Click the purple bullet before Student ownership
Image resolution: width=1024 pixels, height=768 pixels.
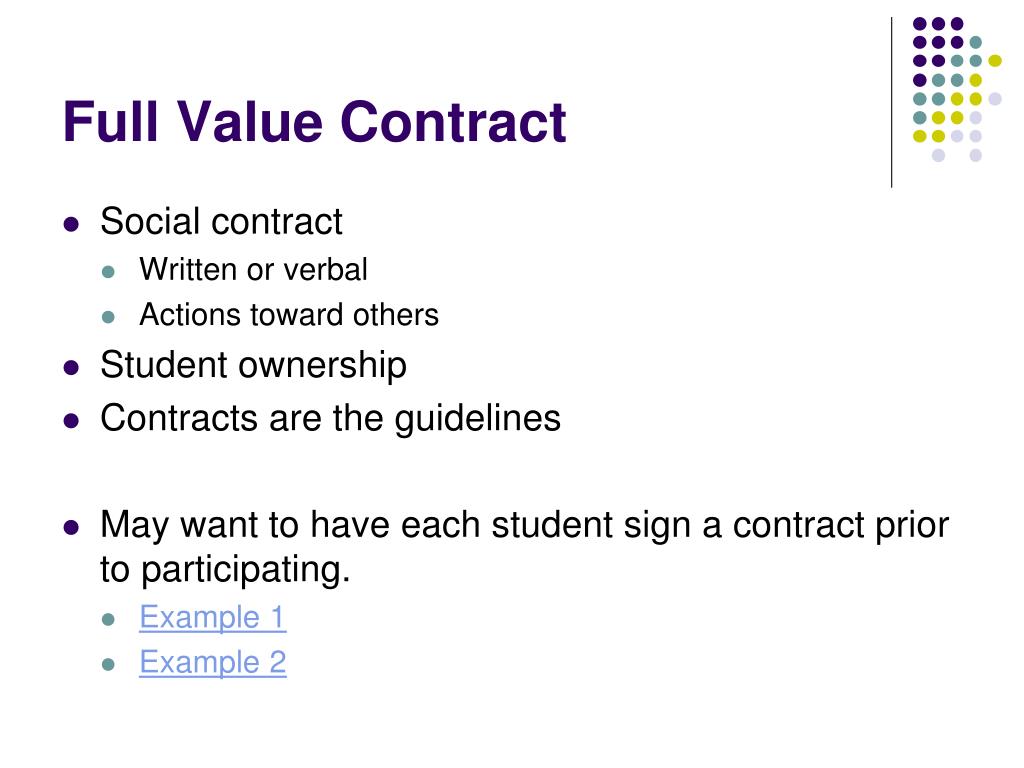click(71, 368)
